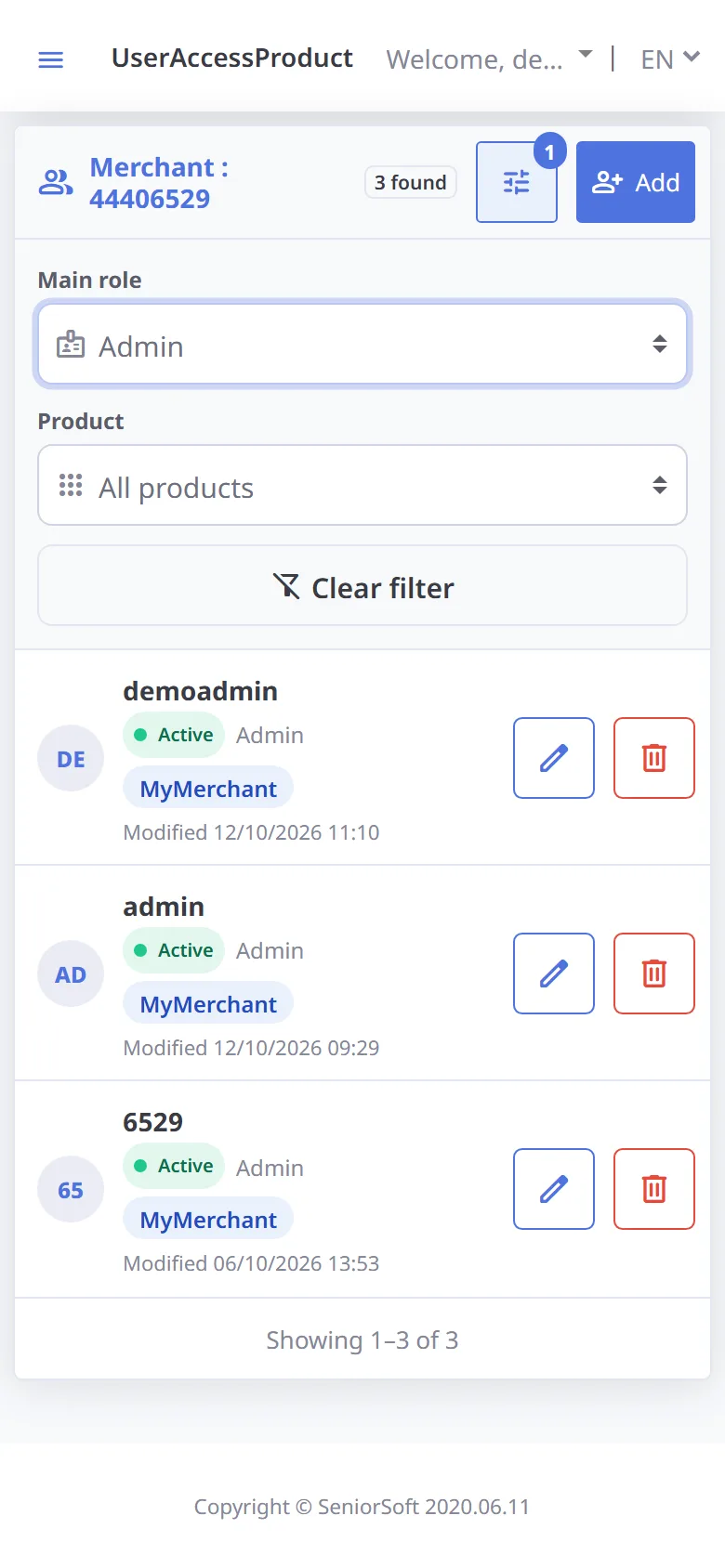This screenshot has width=725, height=1568.
Task: Click the DE avatar
Action: (71, 758)
